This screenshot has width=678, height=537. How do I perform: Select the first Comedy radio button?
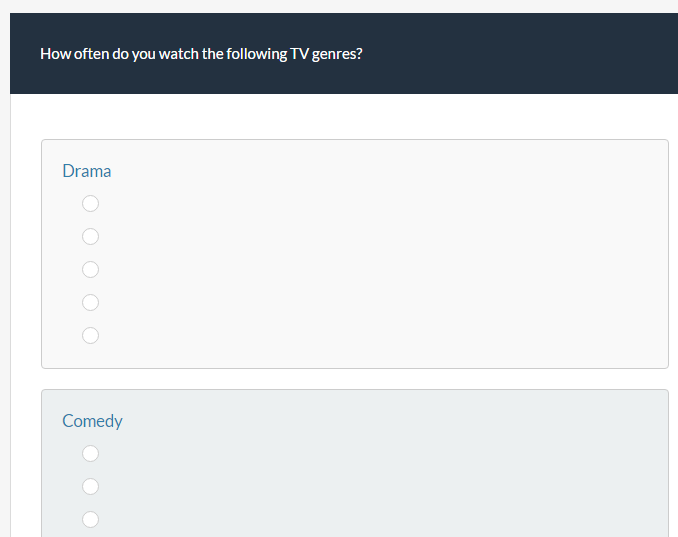click(90, 454)
